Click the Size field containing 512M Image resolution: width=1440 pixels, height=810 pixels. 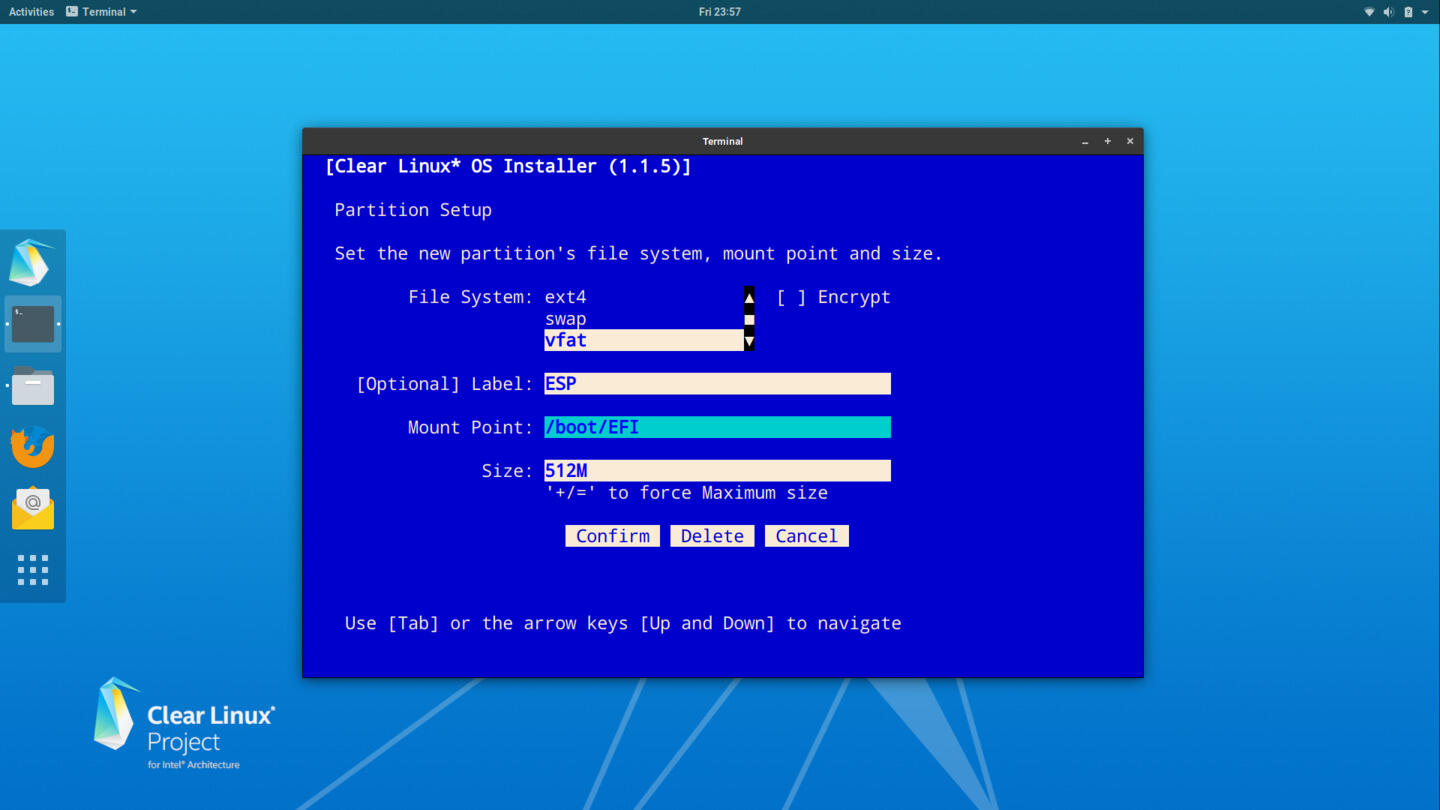click(717, 471)
